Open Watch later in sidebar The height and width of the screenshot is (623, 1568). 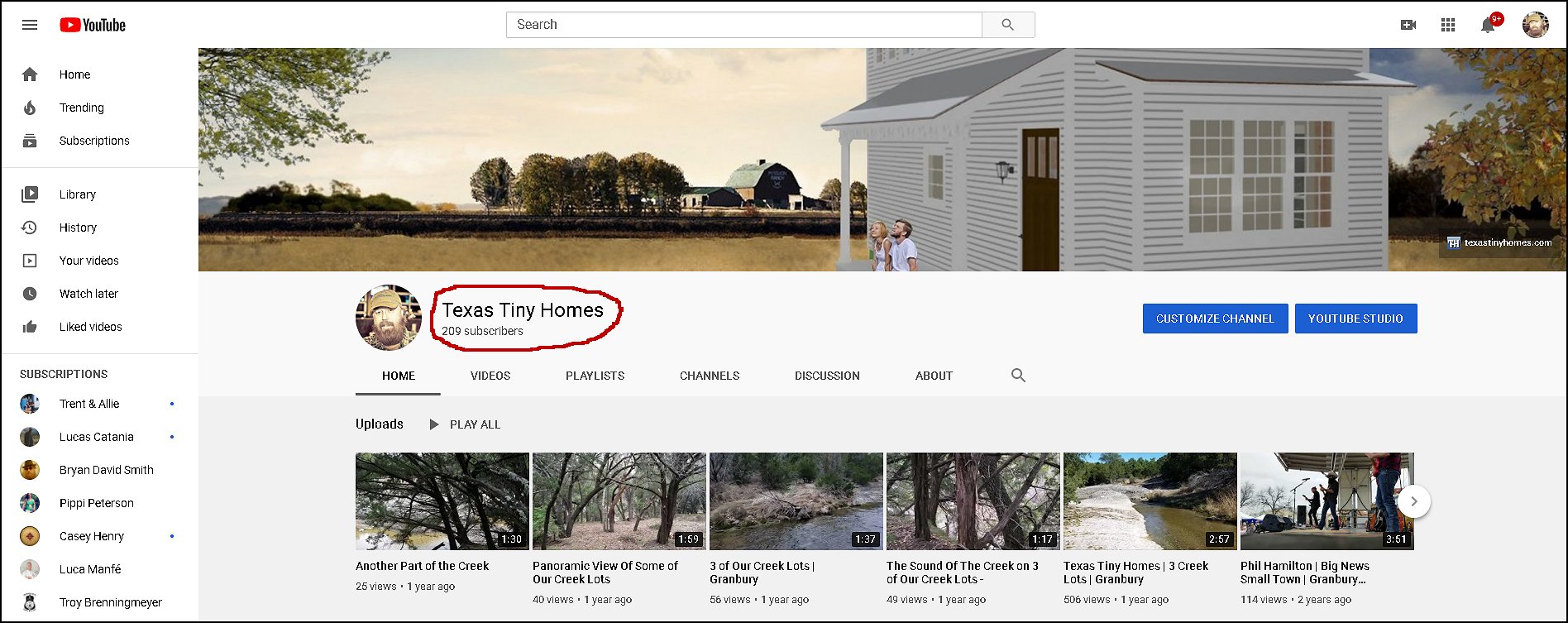[99, 294]
